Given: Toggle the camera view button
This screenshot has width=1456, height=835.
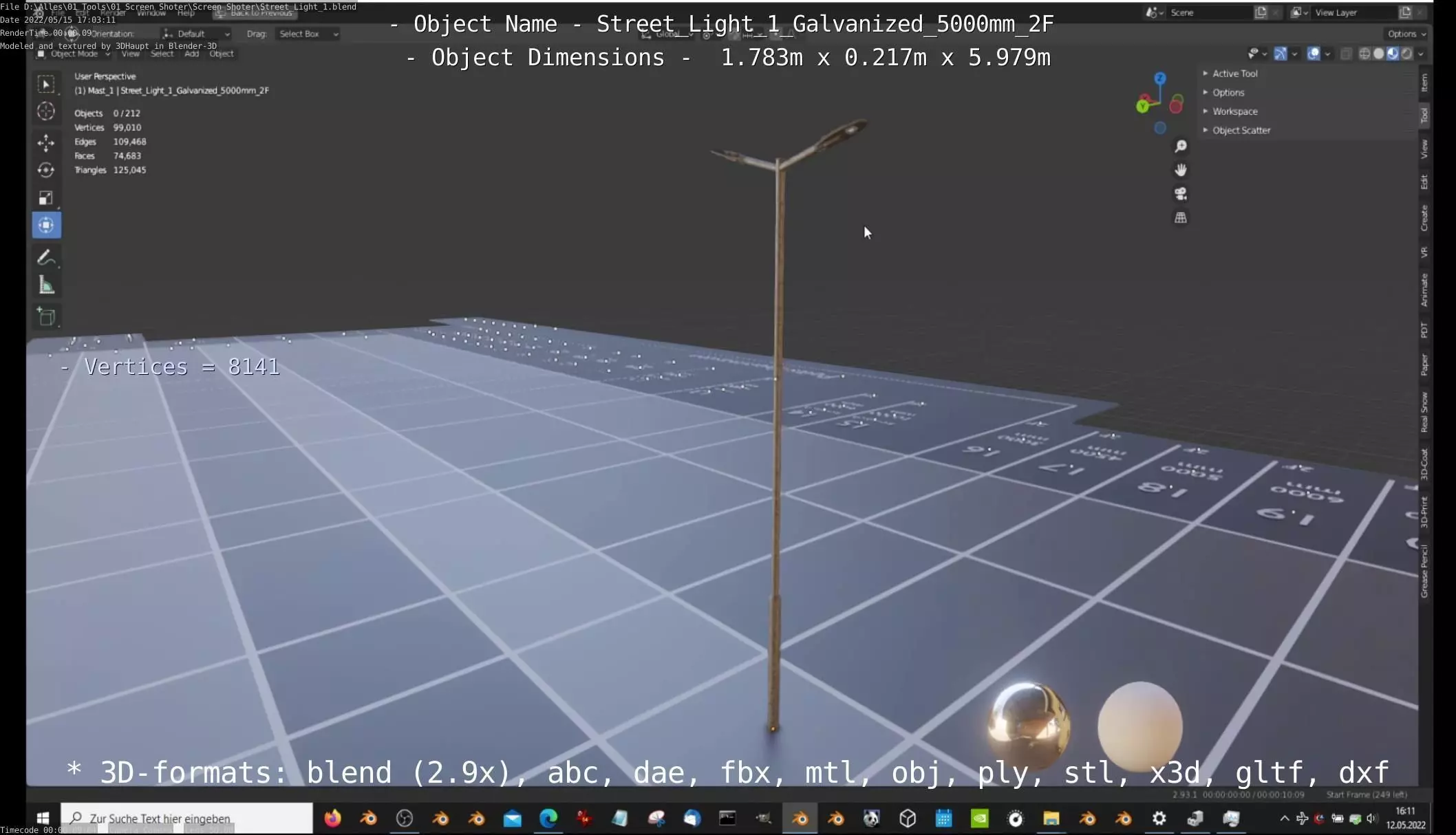Looking at the screenshot, I should click(x=1181, y=194).
